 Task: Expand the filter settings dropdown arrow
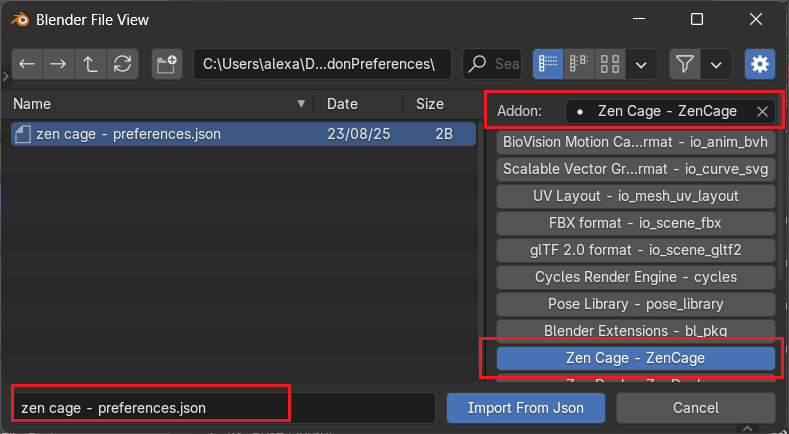coord(716,64)
